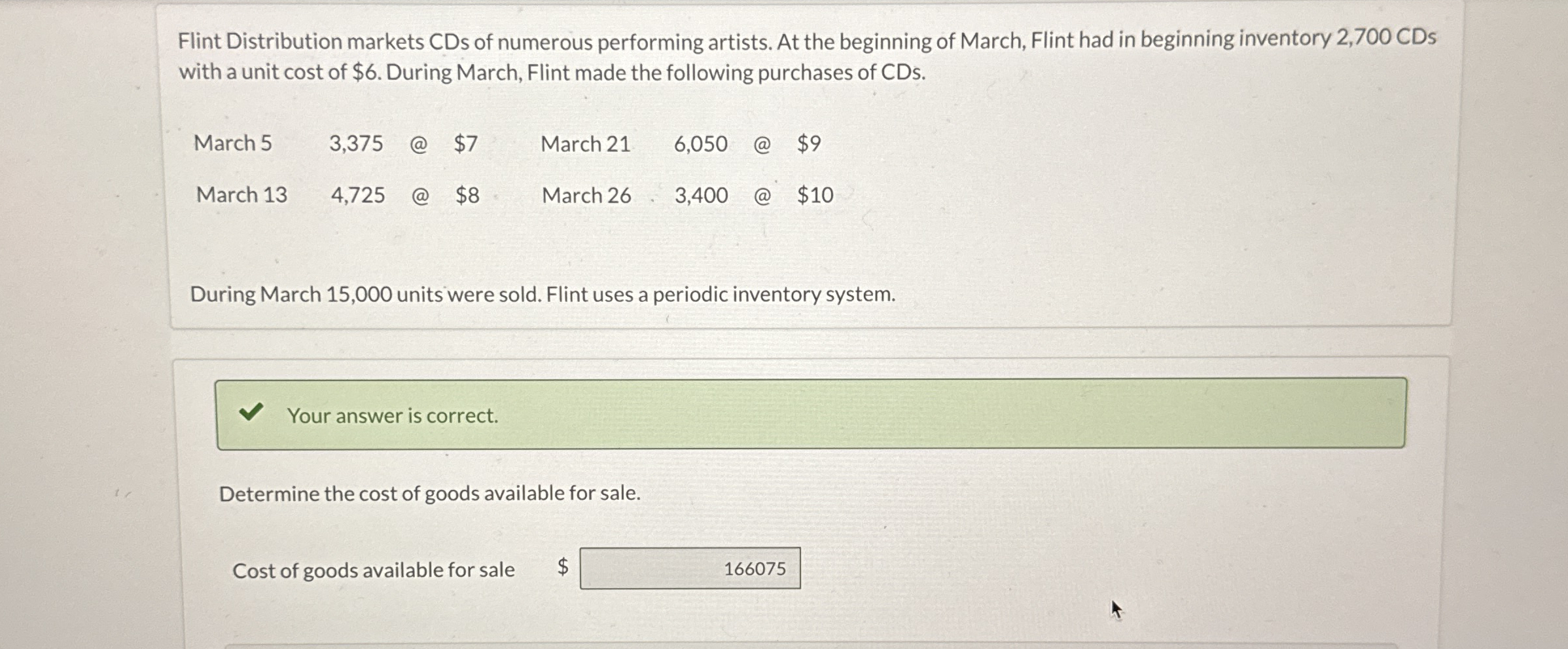Select the "March 5" purchase date
Image resolution: width=1568 pixels, height=649 pixels.
click(x=232, y=143)
